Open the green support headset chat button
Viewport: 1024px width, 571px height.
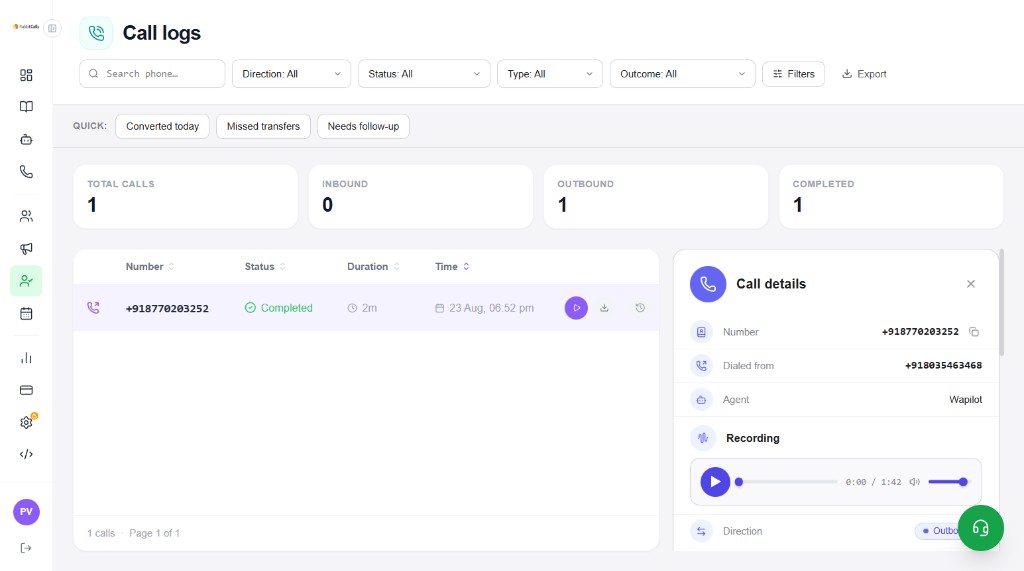click(x=980, y=528)
